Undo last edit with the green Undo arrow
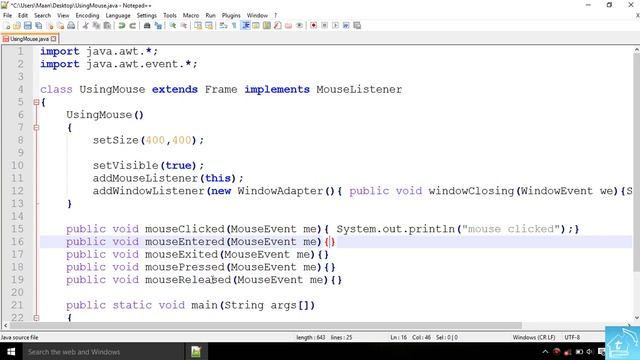Viewport: 640px width, 360px height. click(122, 25)
